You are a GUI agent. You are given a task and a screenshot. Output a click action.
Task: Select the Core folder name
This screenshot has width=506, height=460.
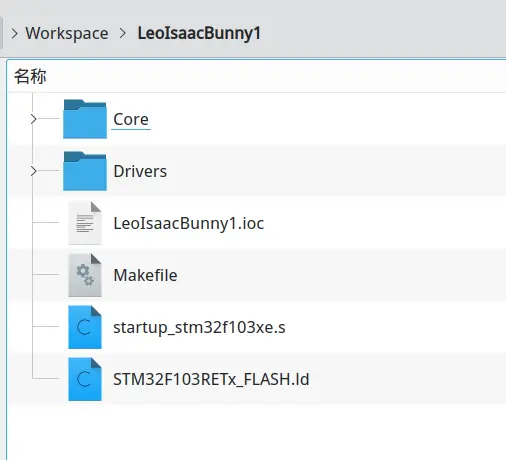(x=131, y=119)
